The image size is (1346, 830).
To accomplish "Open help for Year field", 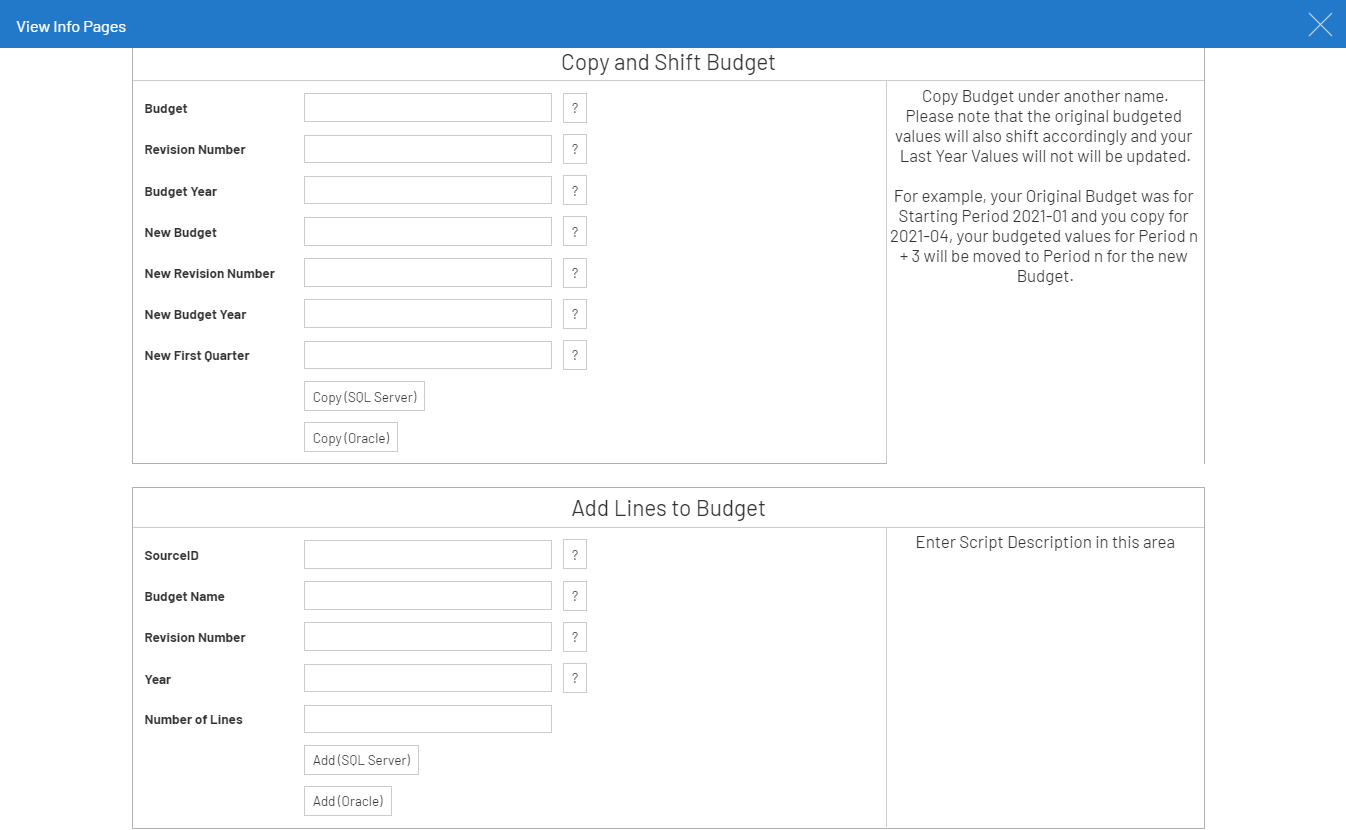I will 574,679.
